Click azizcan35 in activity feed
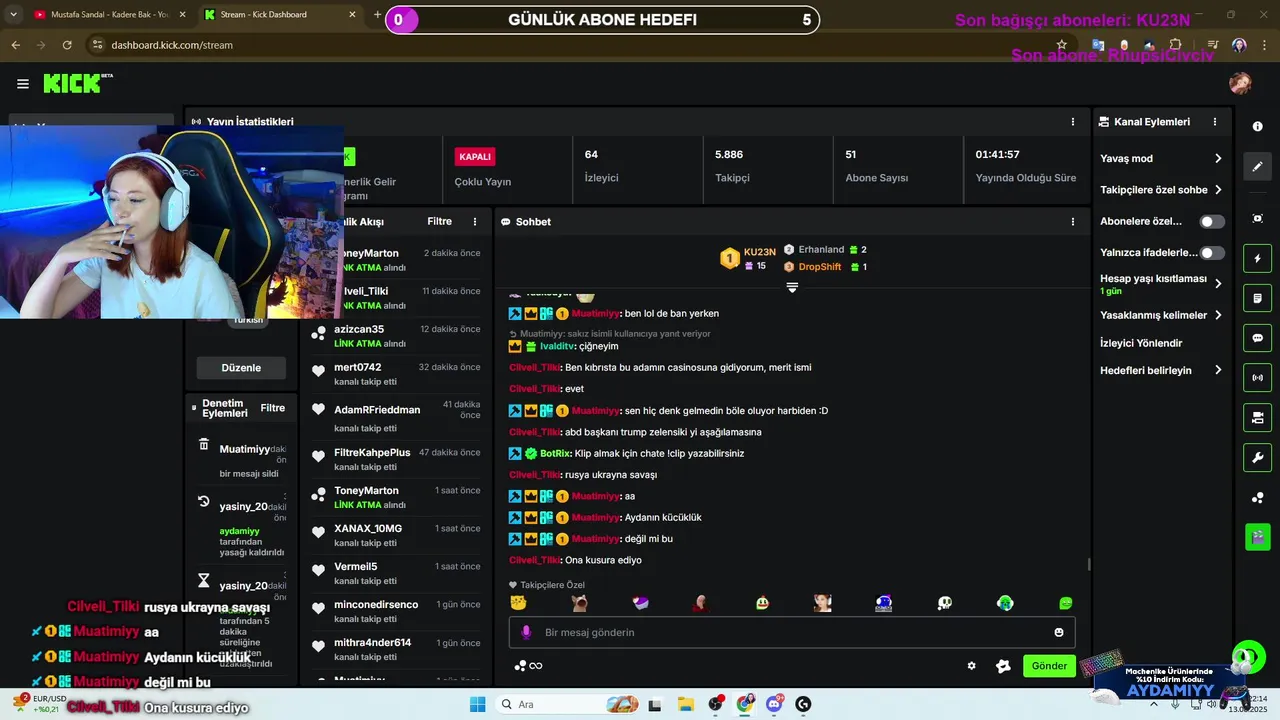Screen dimensions: 1280x720 [x=359, y=329]
